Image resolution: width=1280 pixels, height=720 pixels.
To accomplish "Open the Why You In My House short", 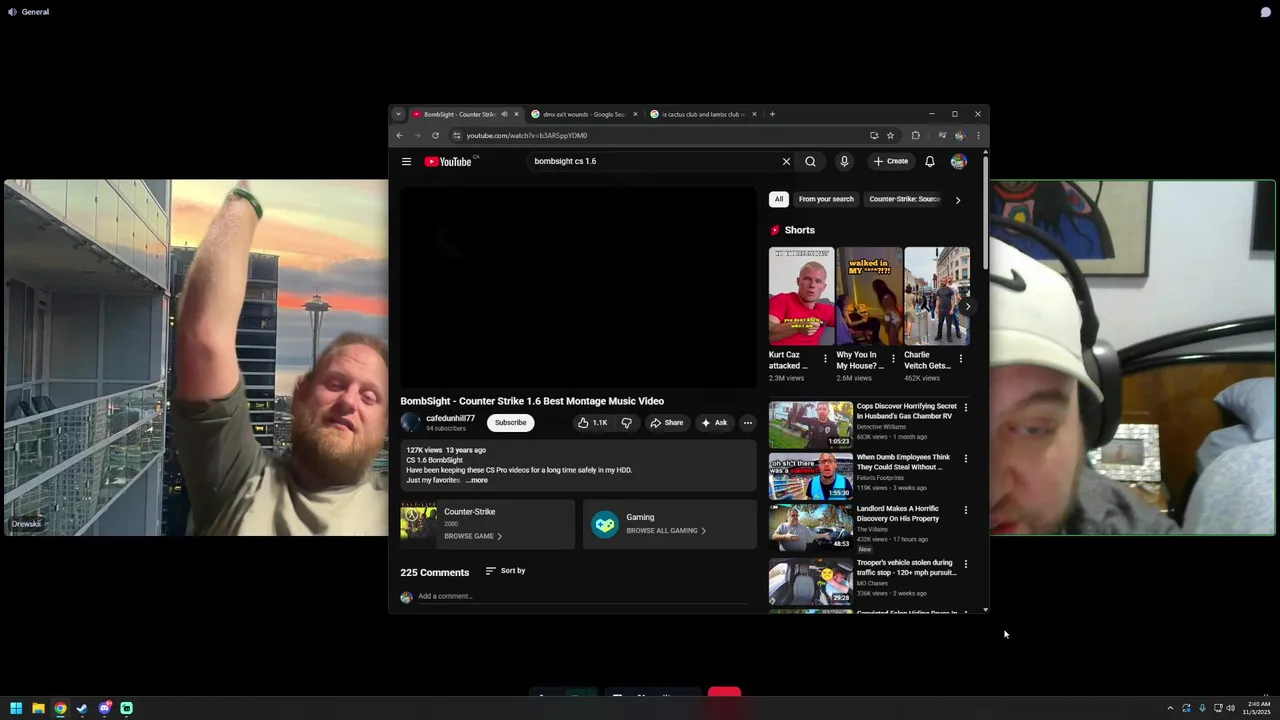I will click(x=869, y=297).
